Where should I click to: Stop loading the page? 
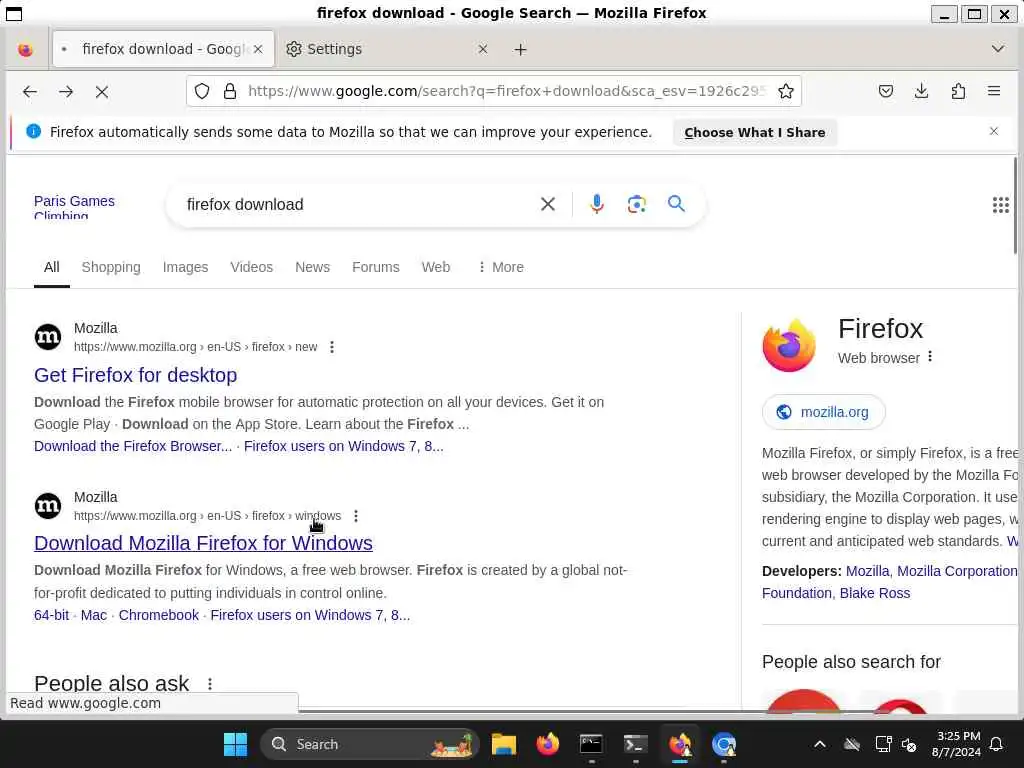tap(102, 91)
